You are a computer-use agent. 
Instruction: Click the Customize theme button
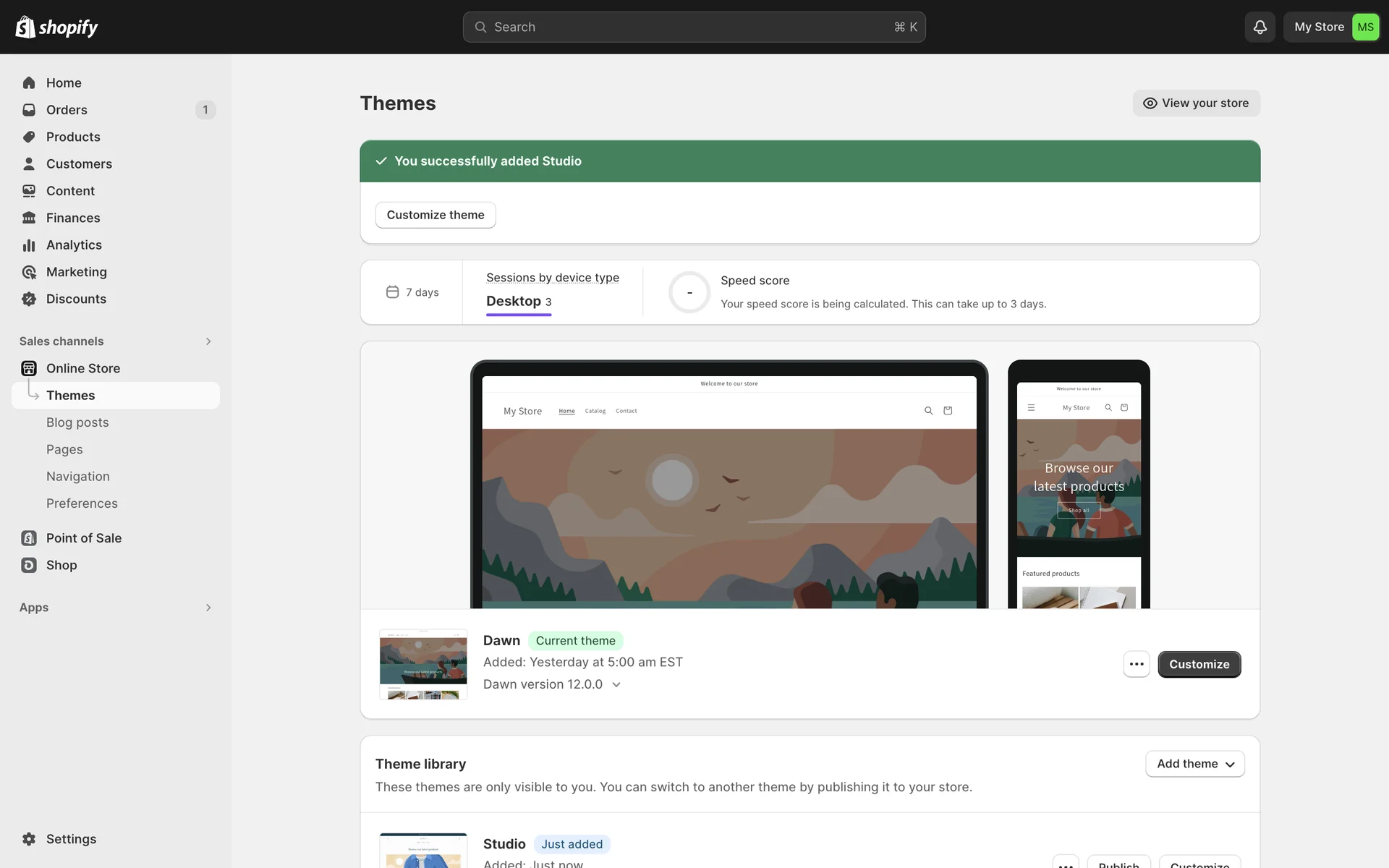[x=435, y=215]
